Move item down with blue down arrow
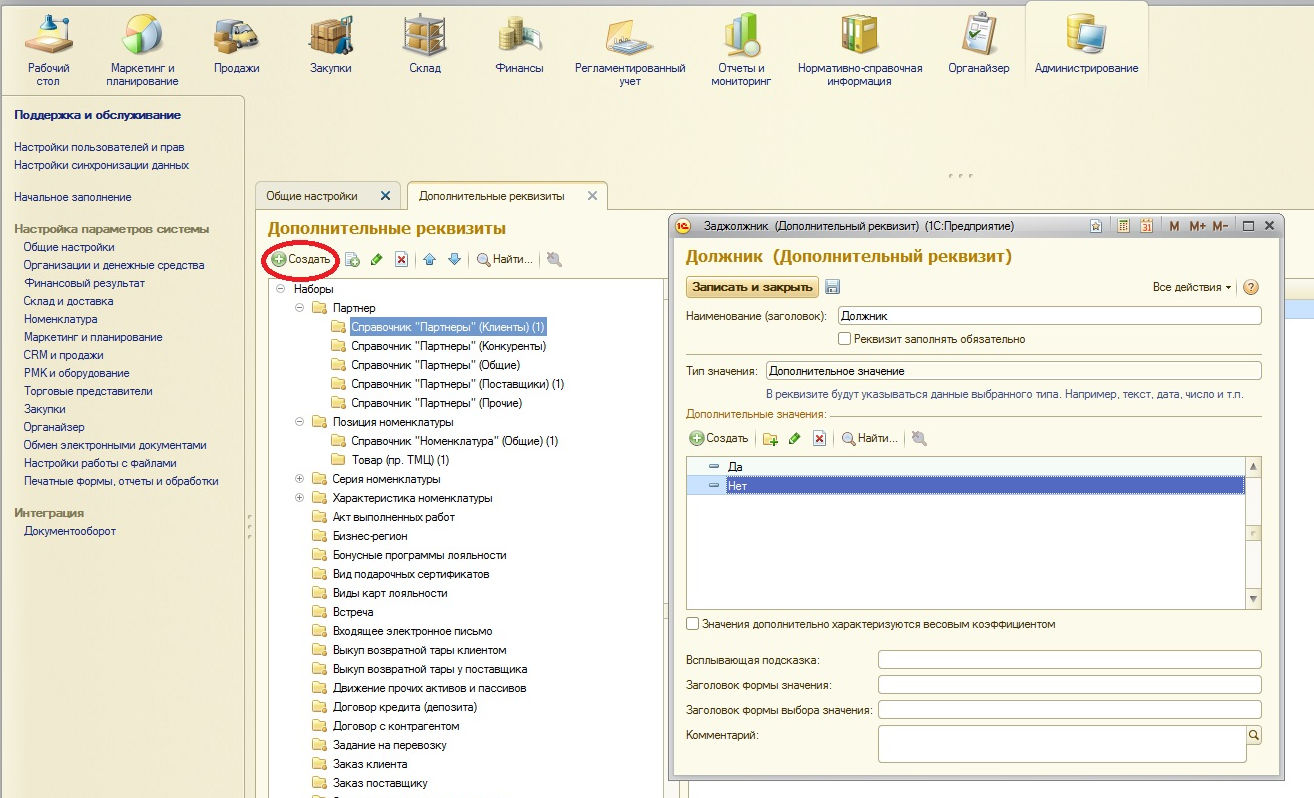Screen dimensions: 1314x798 click(454, 259)
